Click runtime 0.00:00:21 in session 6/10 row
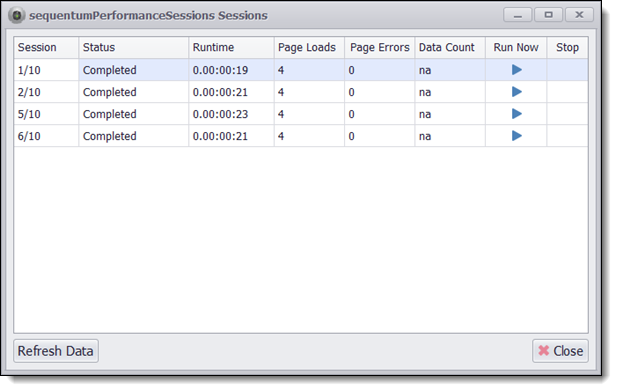 [x=231, y=136]
